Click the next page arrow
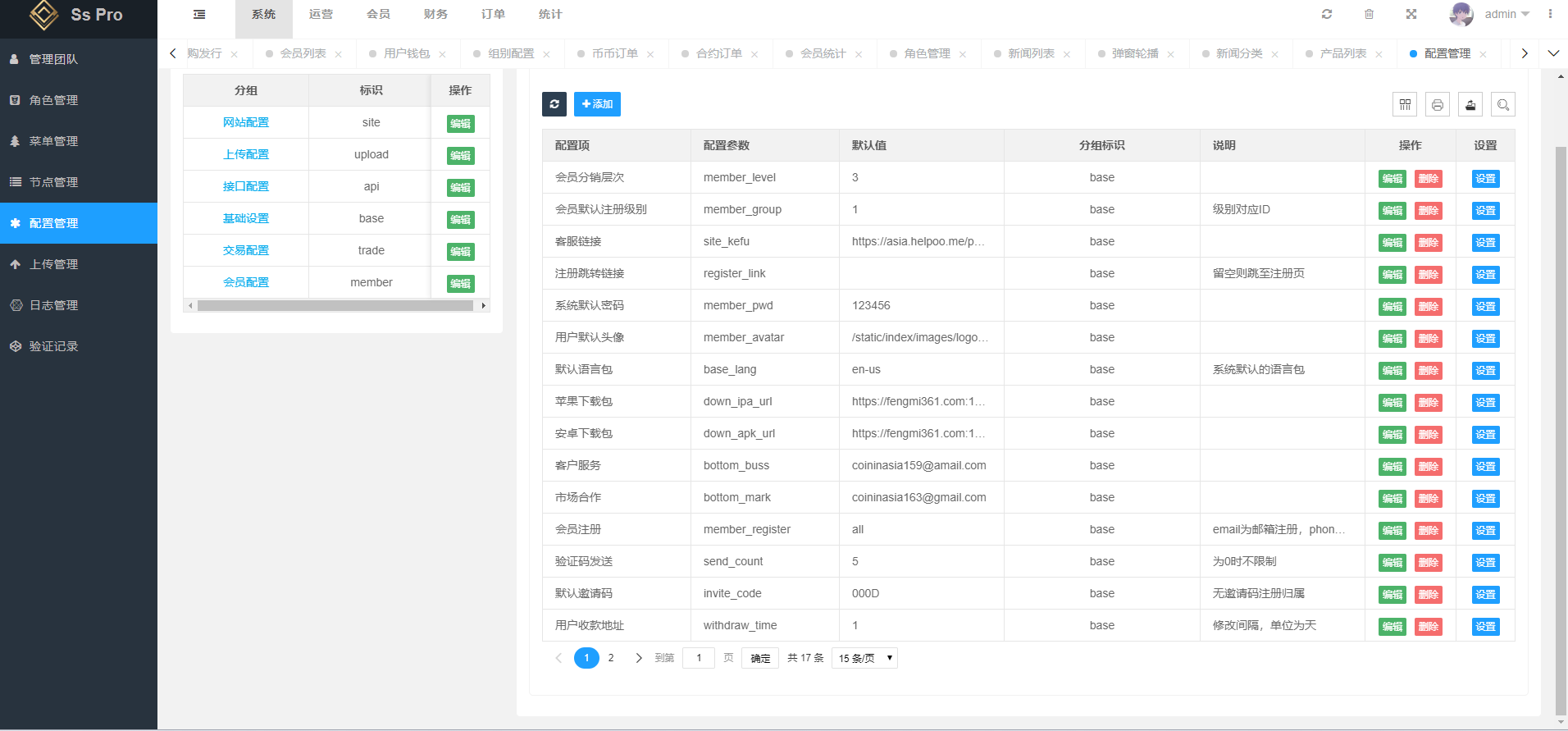Viewport: 1568px width, 731px height. coord(639,658)
